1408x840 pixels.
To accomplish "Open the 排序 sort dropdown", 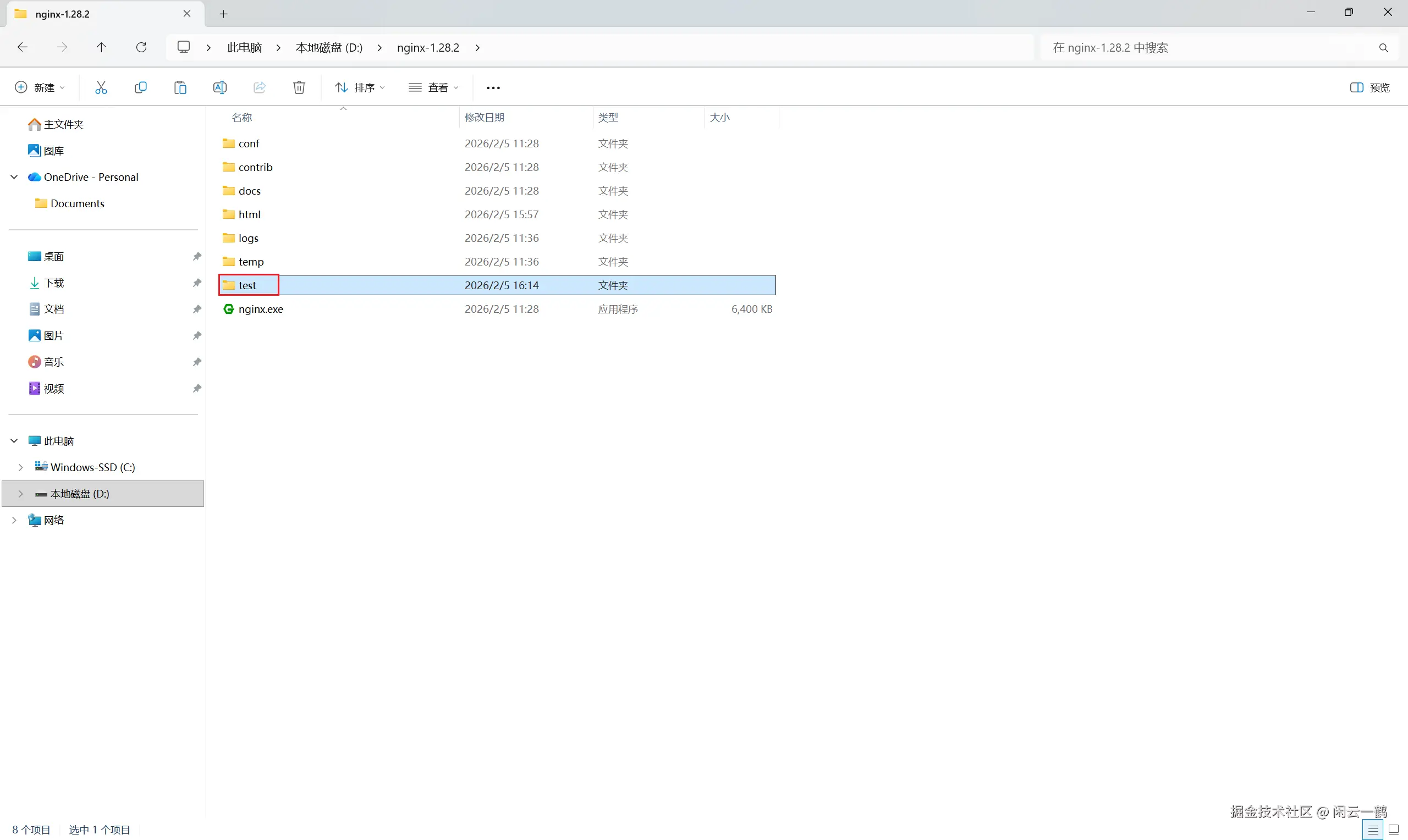I will click(x=360, y=87).
